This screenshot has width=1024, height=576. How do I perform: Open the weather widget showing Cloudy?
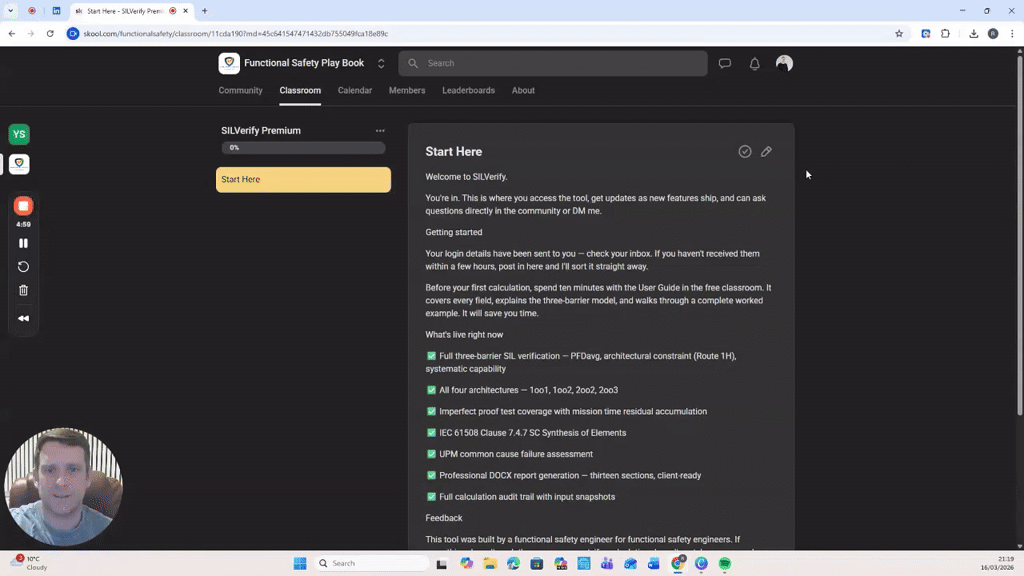click(x=30, y=562)
